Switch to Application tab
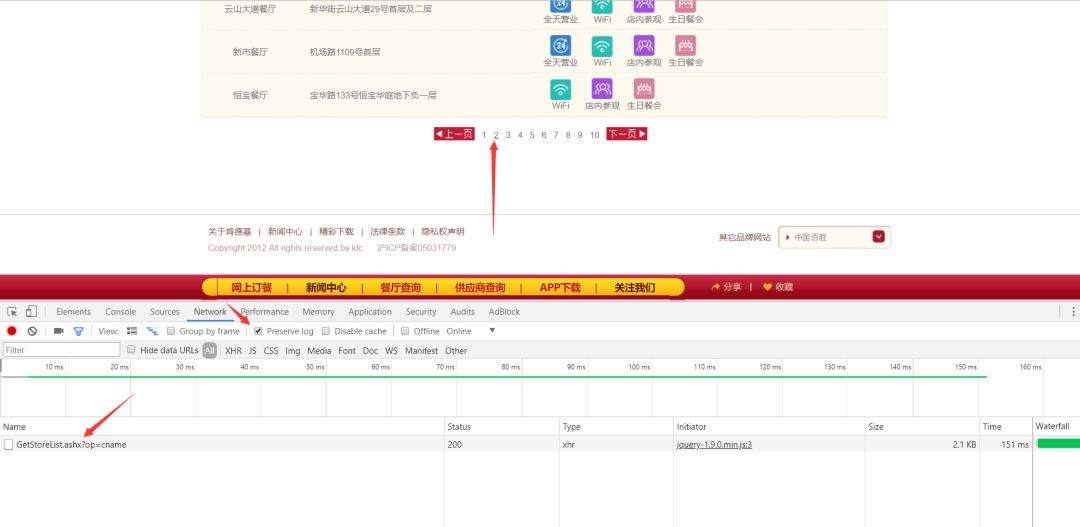Screen dimensions: 1080x527 point(370,311)
